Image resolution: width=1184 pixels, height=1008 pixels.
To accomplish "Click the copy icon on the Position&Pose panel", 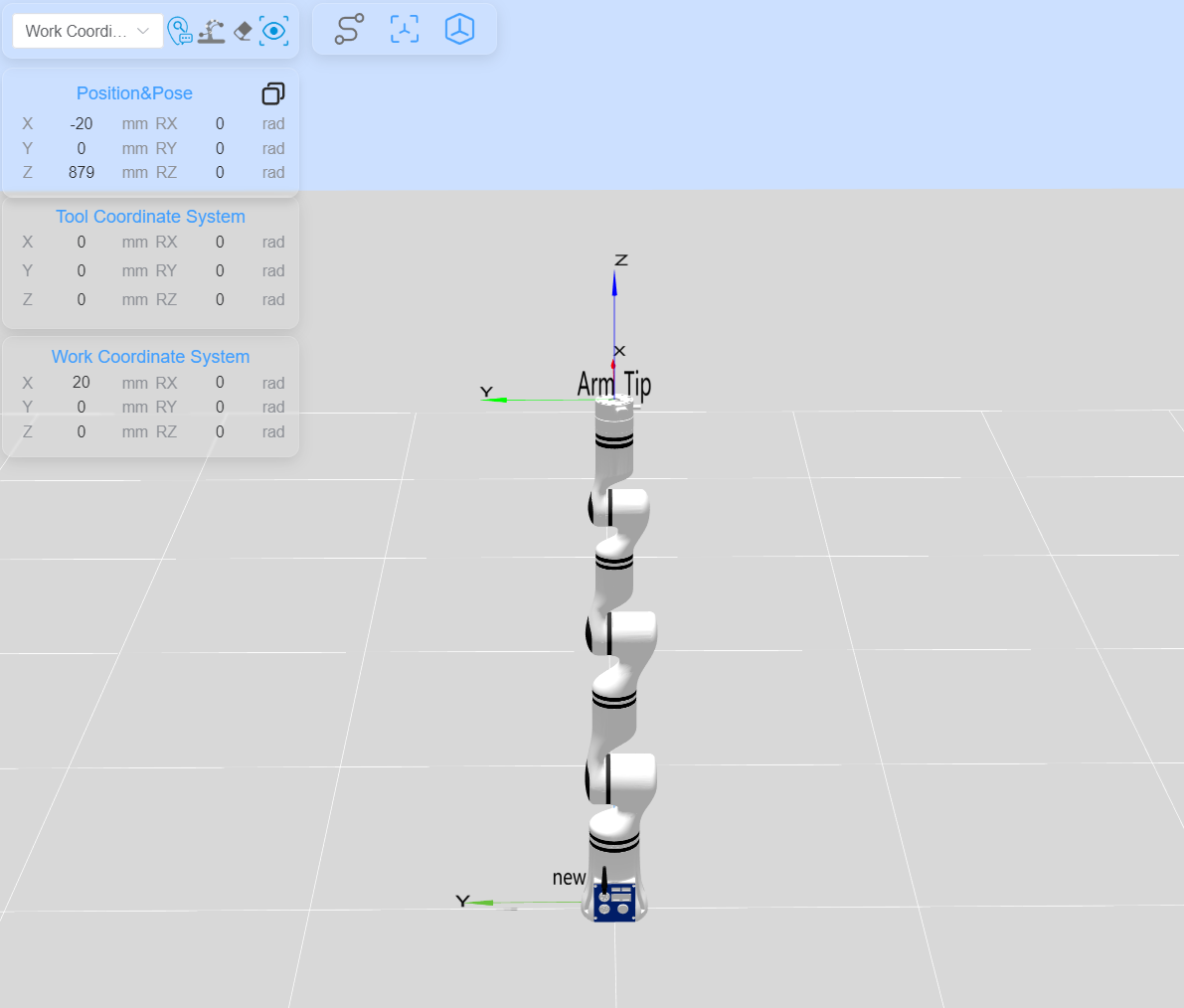I will tap(272, 93).
